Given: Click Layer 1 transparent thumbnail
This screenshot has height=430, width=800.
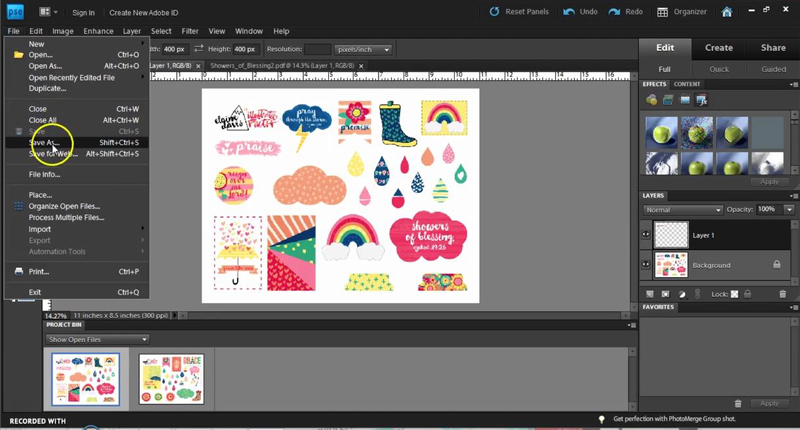Looking at the screenshot, I should point(671,235).
